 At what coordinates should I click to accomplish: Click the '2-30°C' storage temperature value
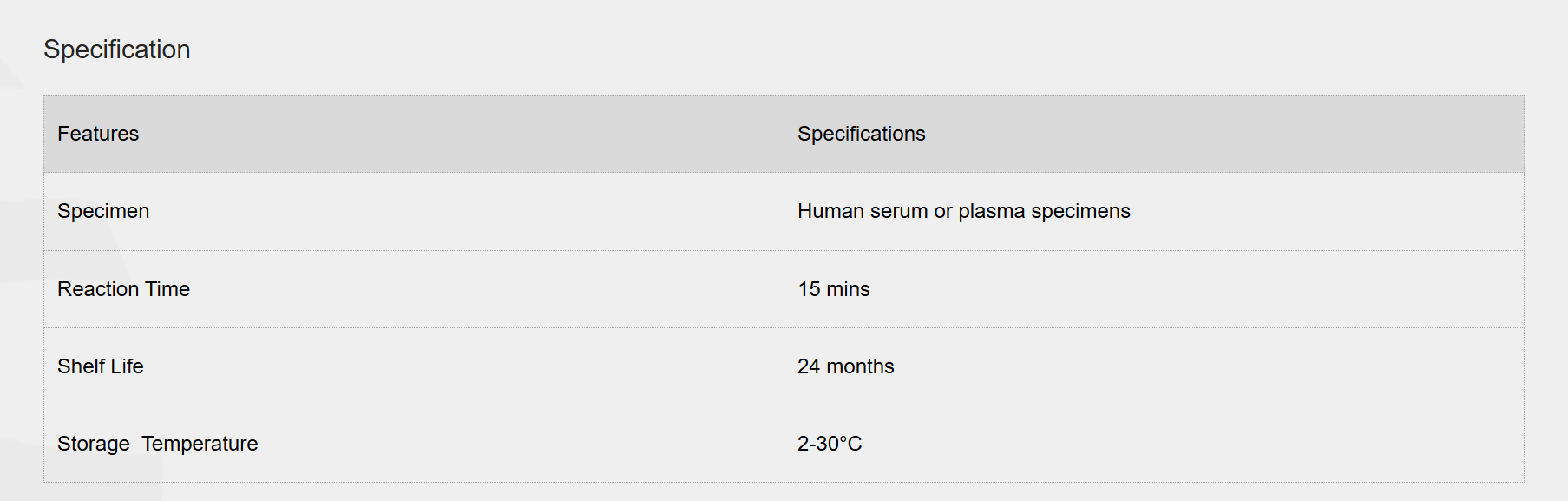click(x=830, y=444)
